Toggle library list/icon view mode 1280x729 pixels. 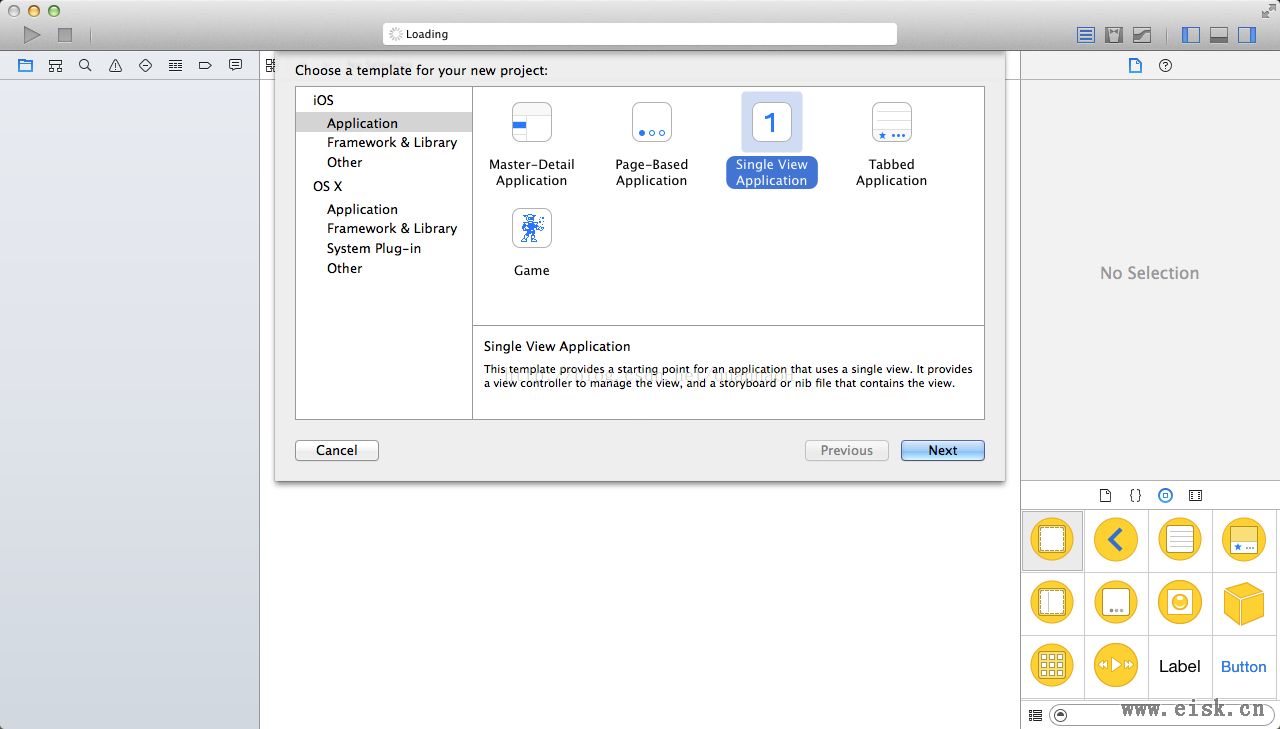pyautogui.click(x=1035, y=715)
